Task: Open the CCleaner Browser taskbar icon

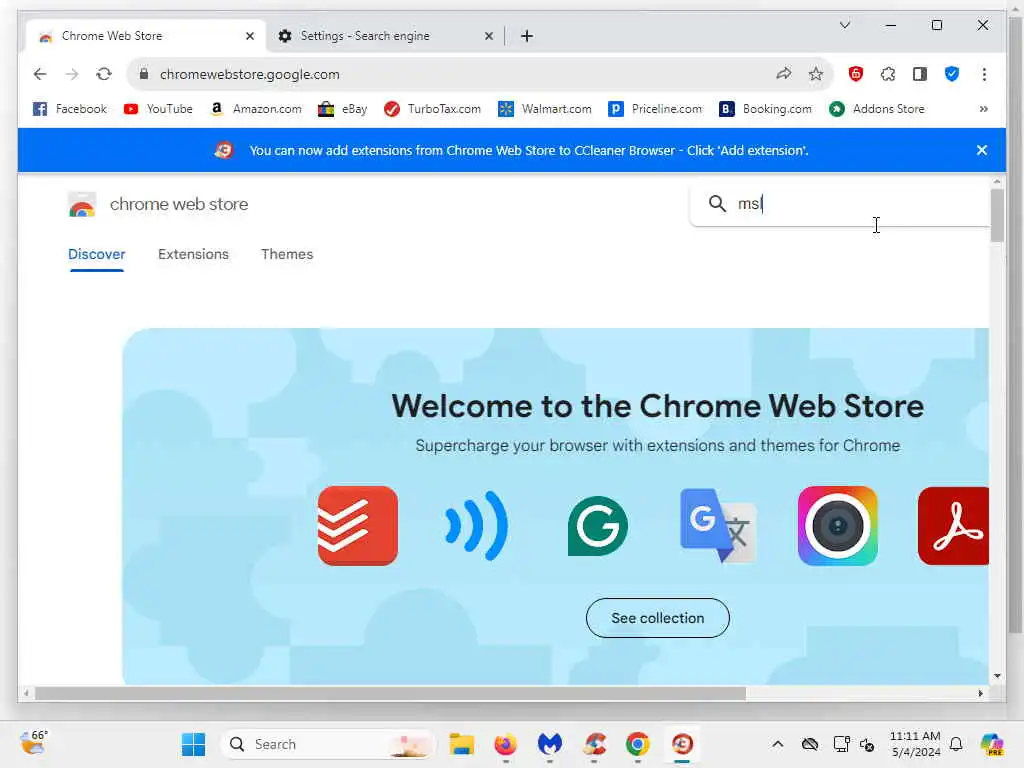Action: click(x=682, y=744)
